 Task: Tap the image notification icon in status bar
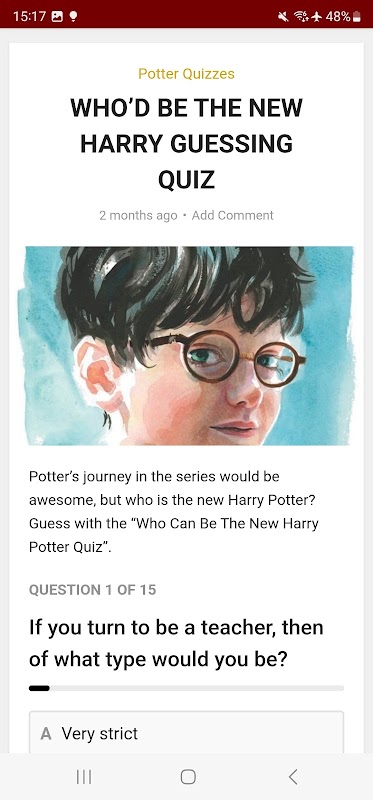(57, 17)
